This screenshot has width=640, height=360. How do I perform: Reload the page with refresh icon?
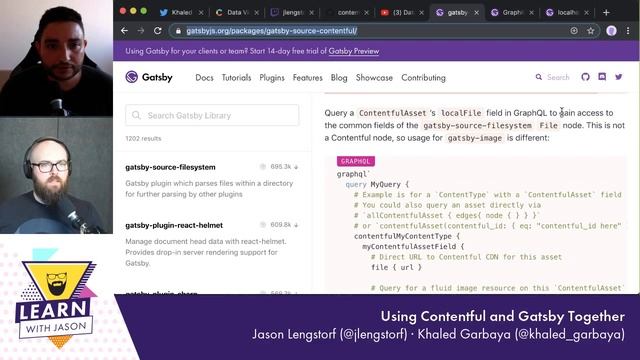158,31
